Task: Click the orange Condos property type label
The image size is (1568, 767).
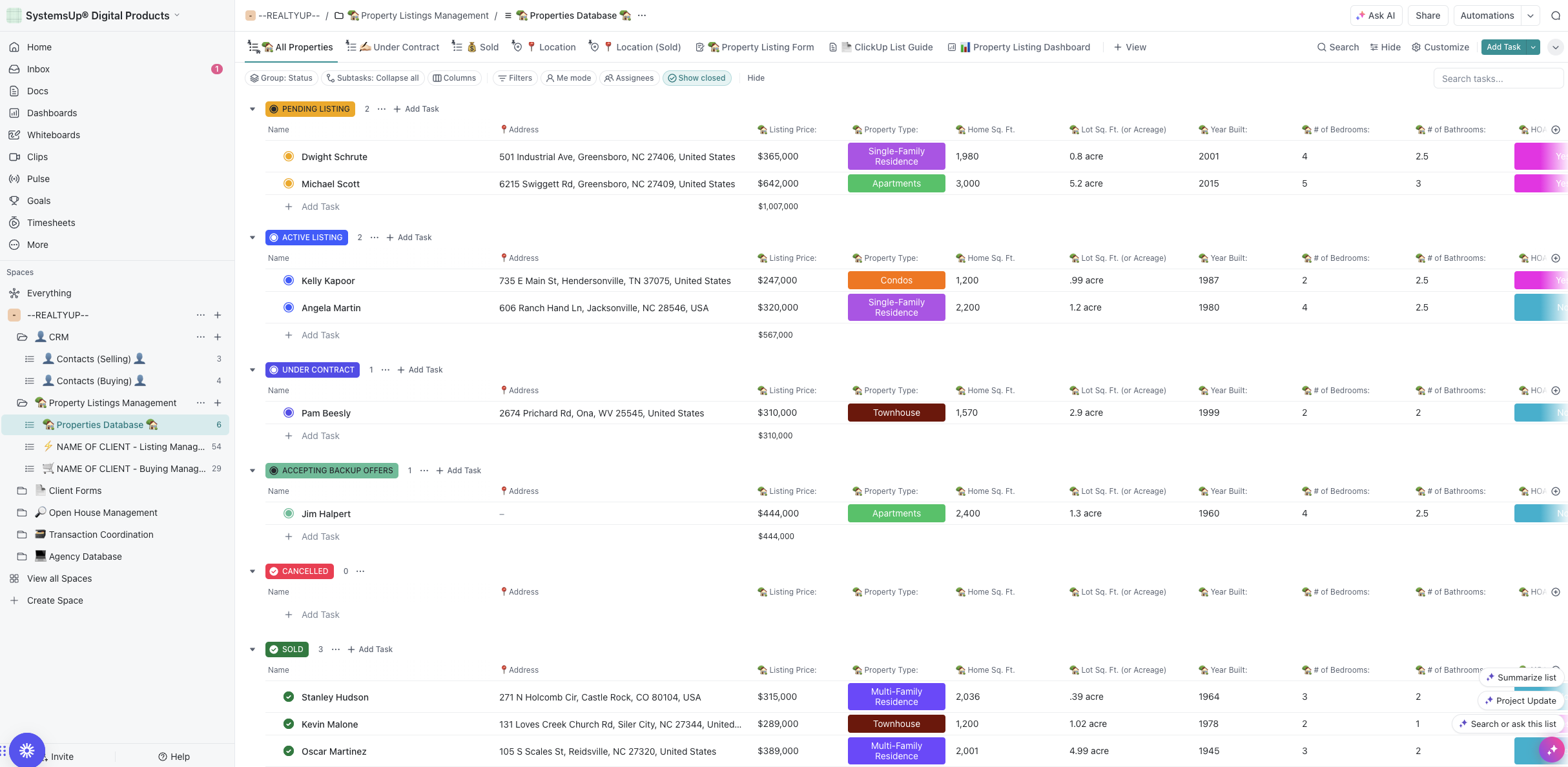Action: [x=896, y=280]
